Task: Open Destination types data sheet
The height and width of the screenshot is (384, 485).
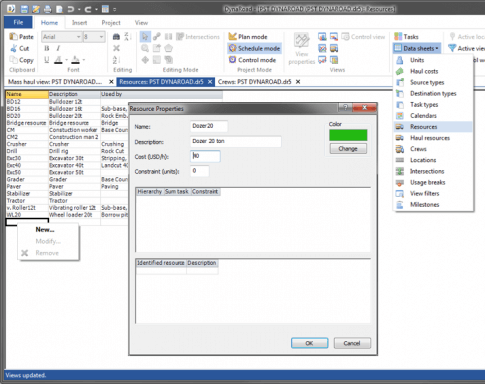Action: click(x=433, y=94)
